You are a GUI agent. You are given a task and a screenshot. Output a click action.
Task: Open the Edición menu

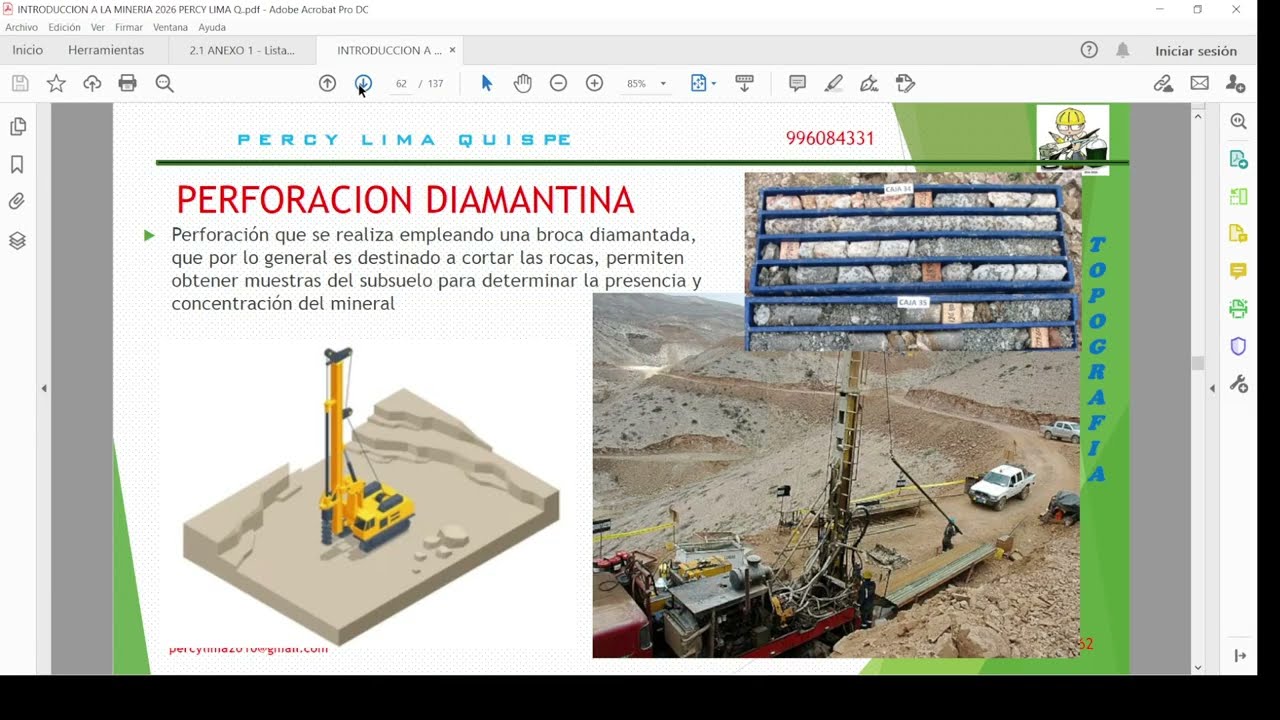pos(64,27)
